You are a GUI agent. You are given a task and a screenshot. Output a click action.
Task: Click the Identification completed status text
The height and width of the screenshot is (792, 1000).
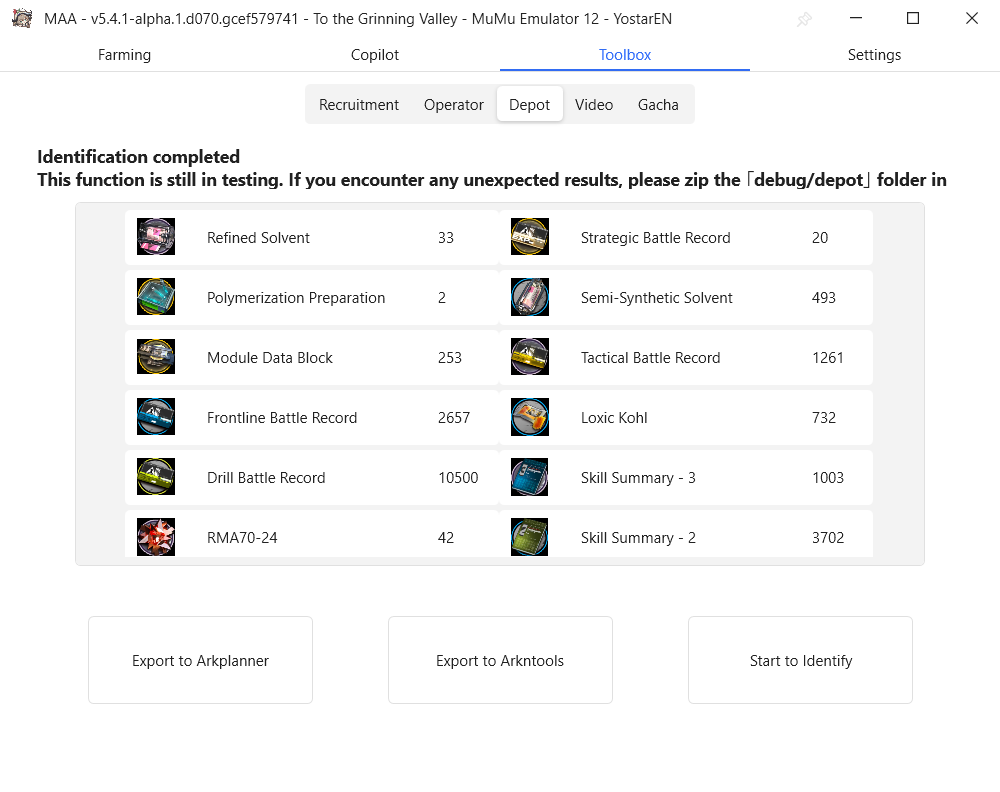click(x=138, y=157)
